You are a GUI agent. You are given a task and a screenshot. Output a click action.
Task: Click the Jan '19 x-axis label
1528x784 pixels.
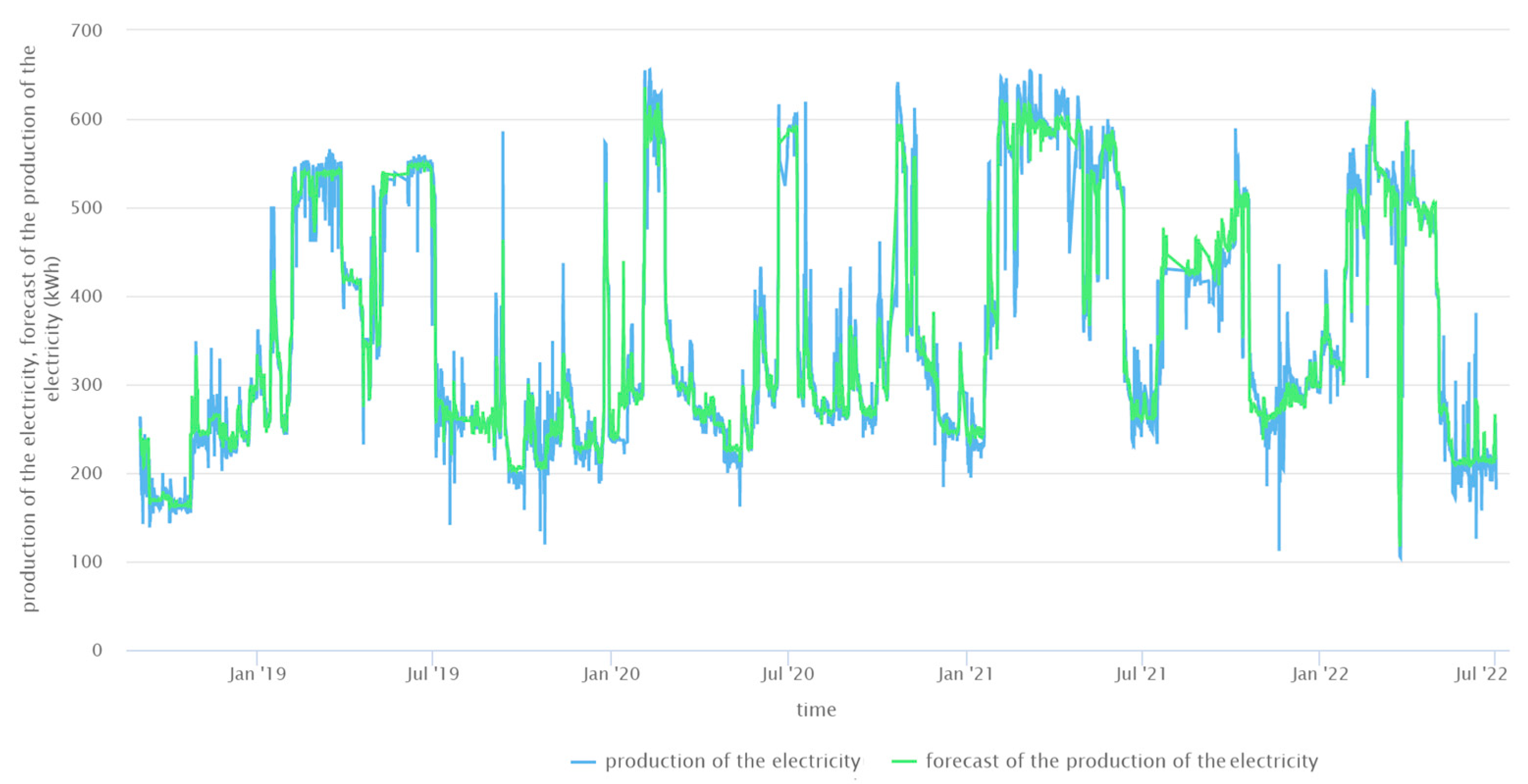pos(257,674)
